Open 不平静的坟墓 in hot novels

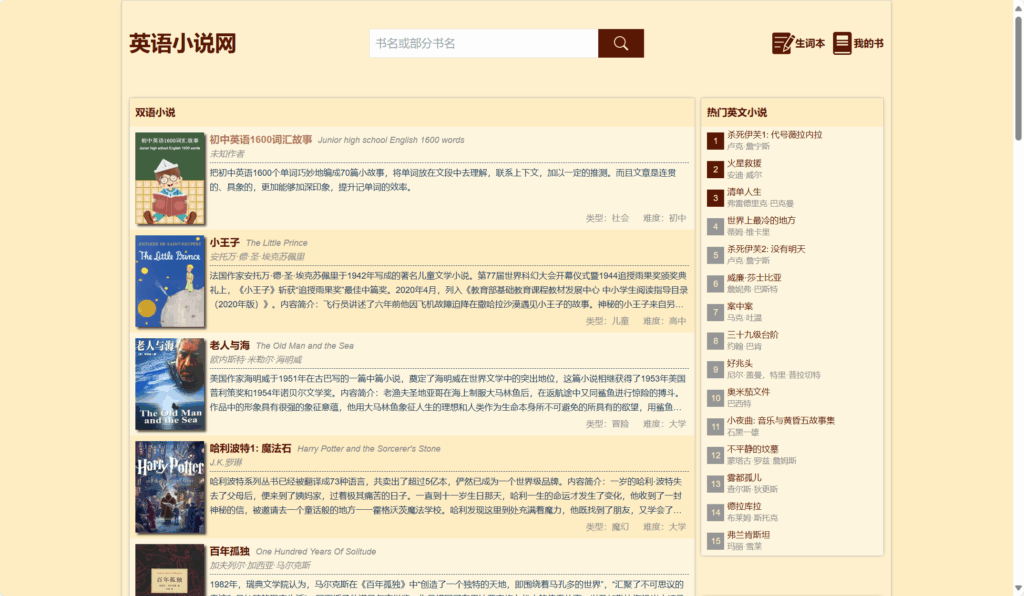click(x=752, y=449)
